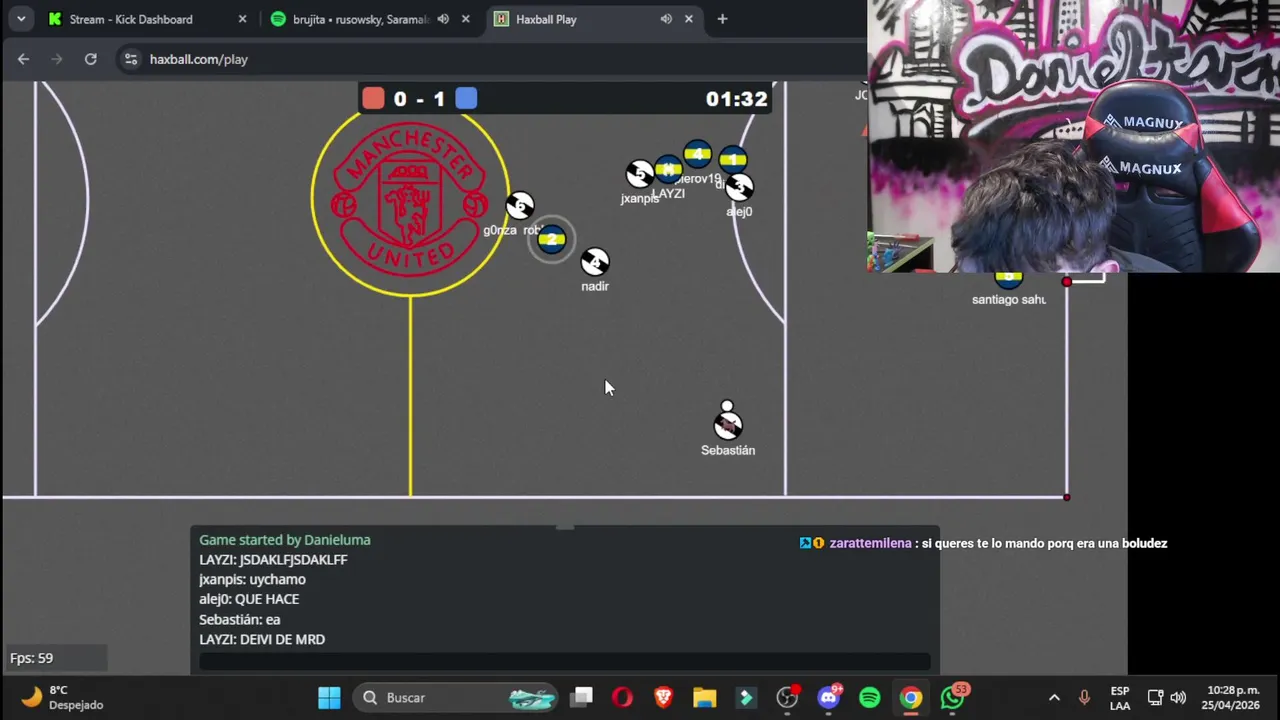Click the Sebastián player disc

[728, 426]
